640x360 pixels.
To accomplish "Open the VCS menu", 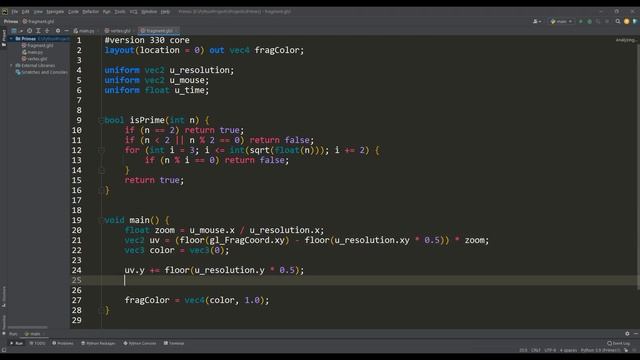I will [x=133, y=11].
